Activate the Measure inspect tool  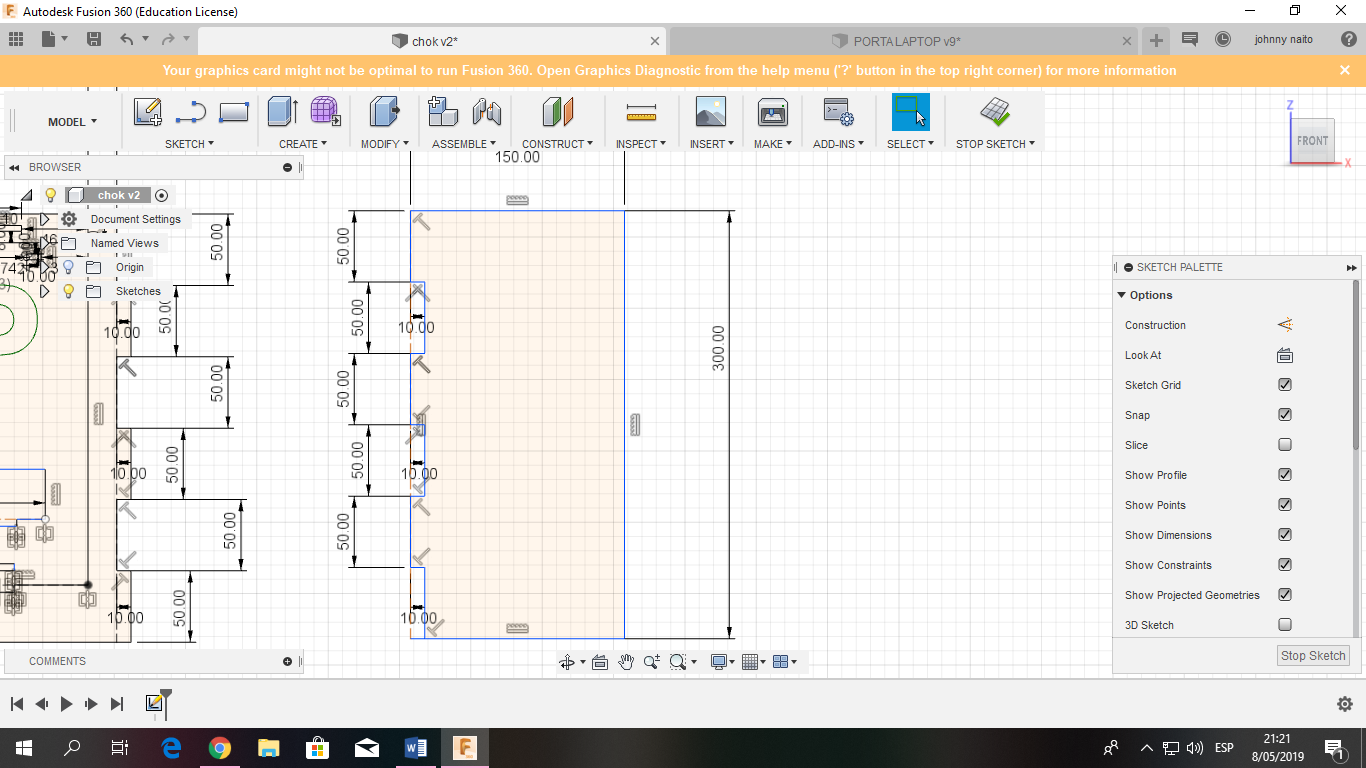(641, 111)
